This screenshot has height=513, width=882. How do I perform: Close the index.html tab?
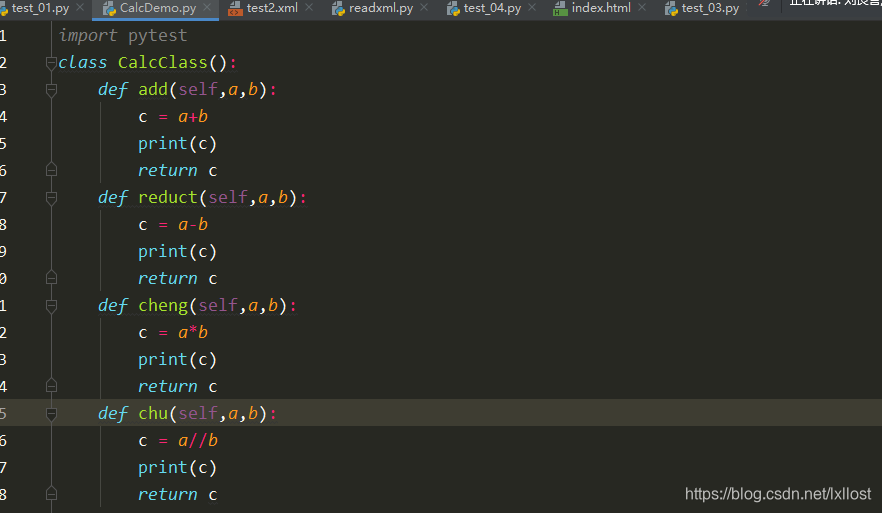642,7
